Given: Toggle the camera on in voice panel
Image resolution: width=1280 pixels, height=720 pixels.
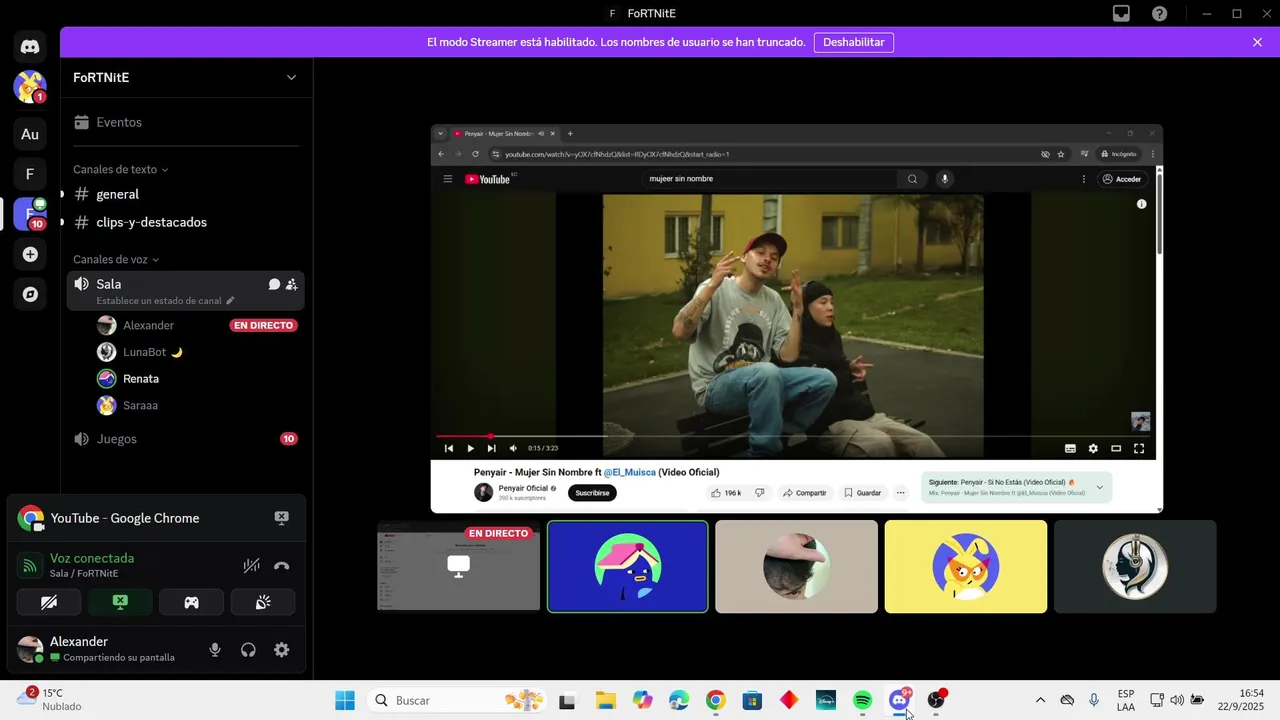Looking at the screenshot, I should point(48,602).
